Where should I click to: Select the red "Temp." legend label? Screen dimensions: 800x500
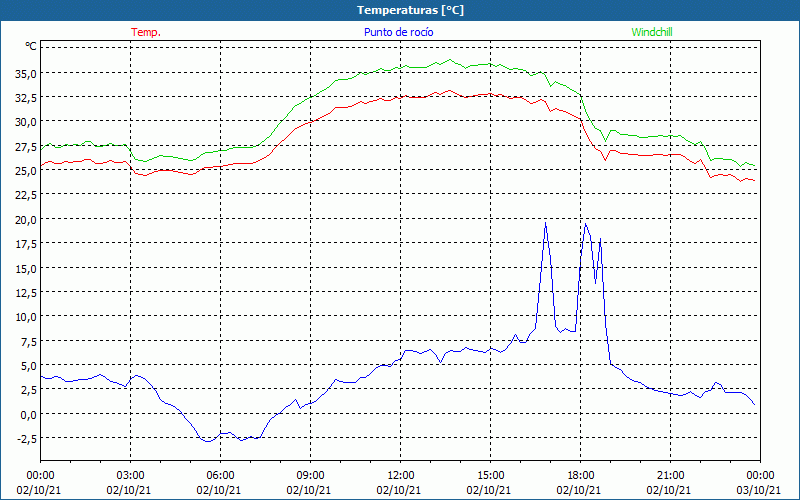(146, 32)
